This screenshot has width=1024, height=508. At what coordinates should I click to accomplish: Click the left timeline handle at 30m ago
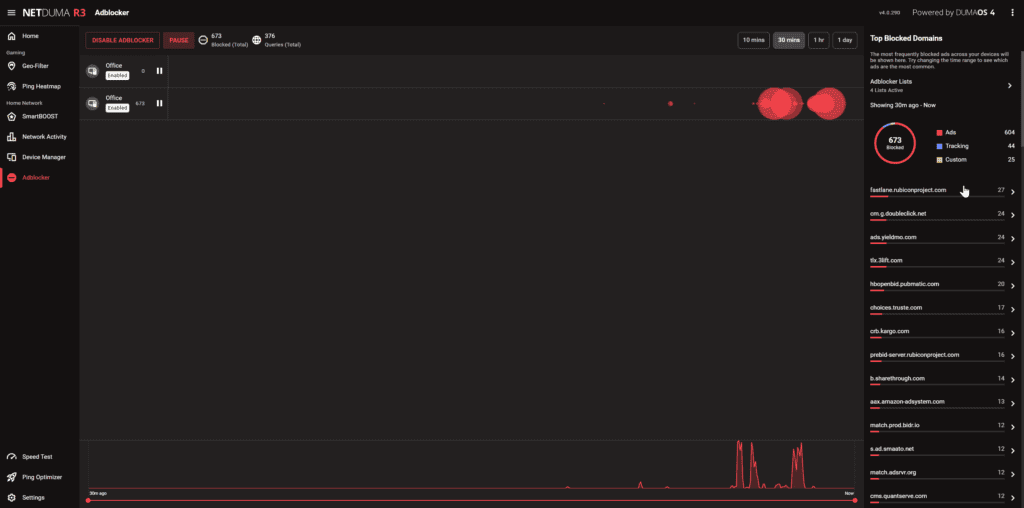click(89, 500)
